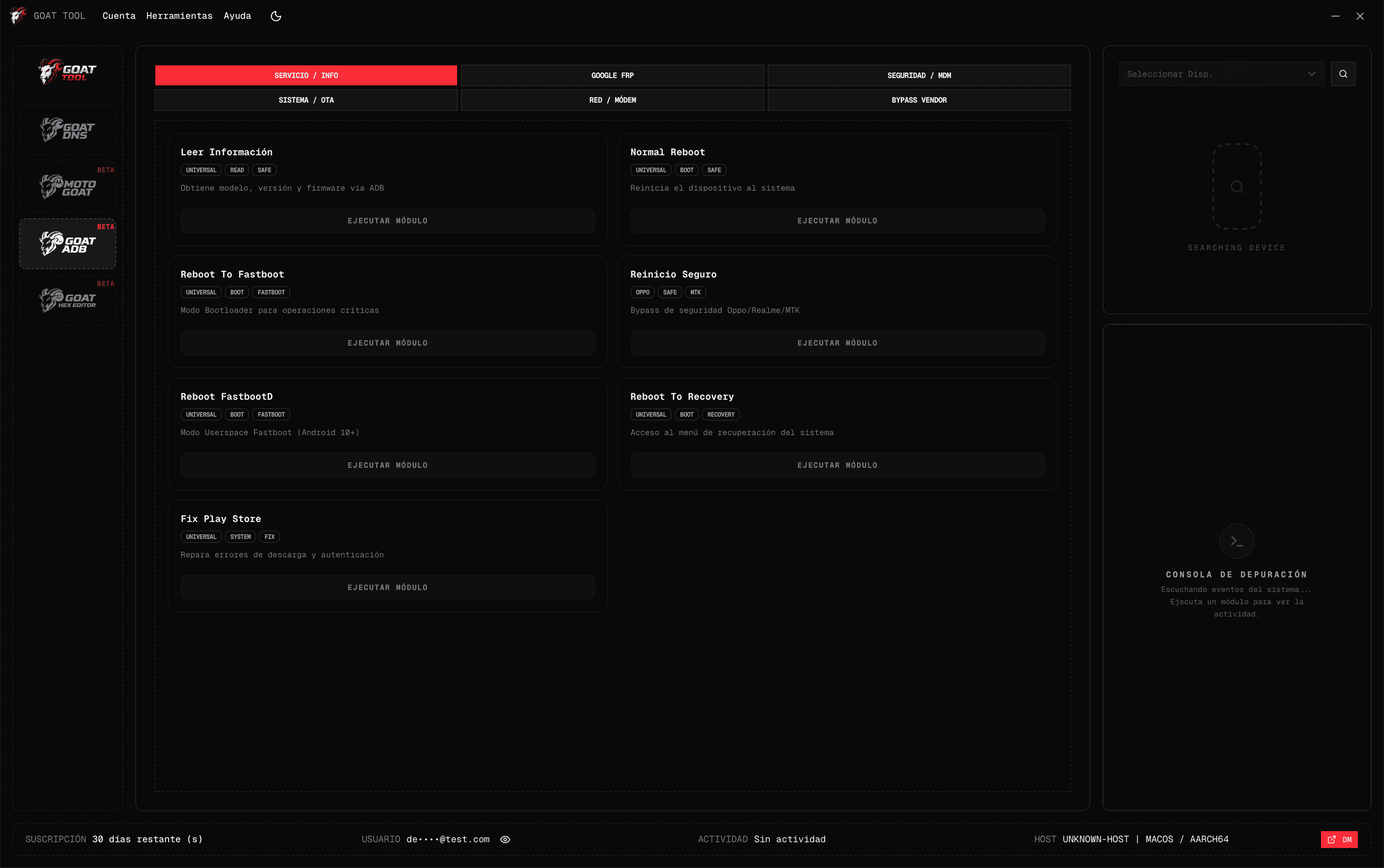Switch to the Bypass Vendor tab

pos(918,100)
